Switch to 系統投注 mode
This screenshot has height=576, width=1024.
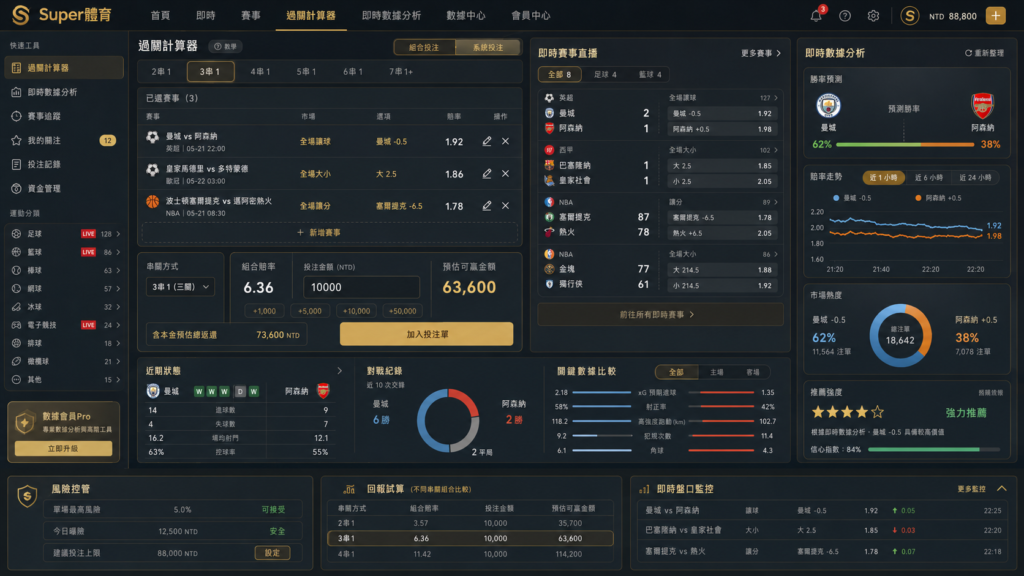pyautogui.click(x=488, y=47)
